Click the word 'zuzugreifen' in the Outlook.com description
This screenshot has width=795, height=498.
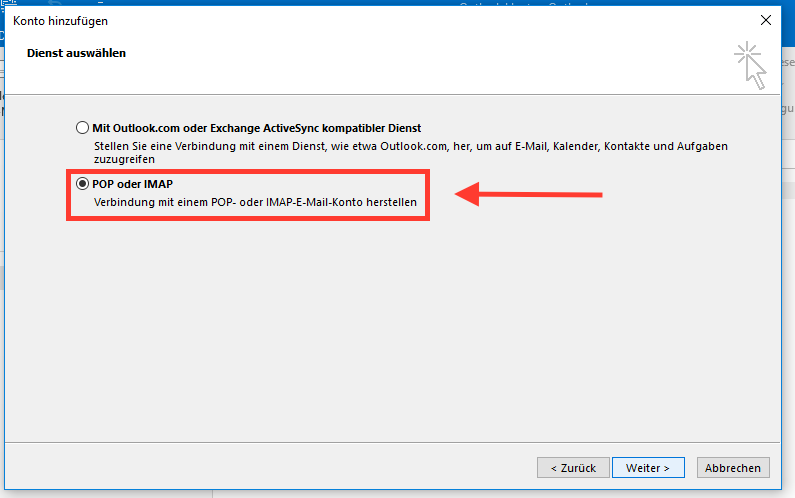point(120,158)
